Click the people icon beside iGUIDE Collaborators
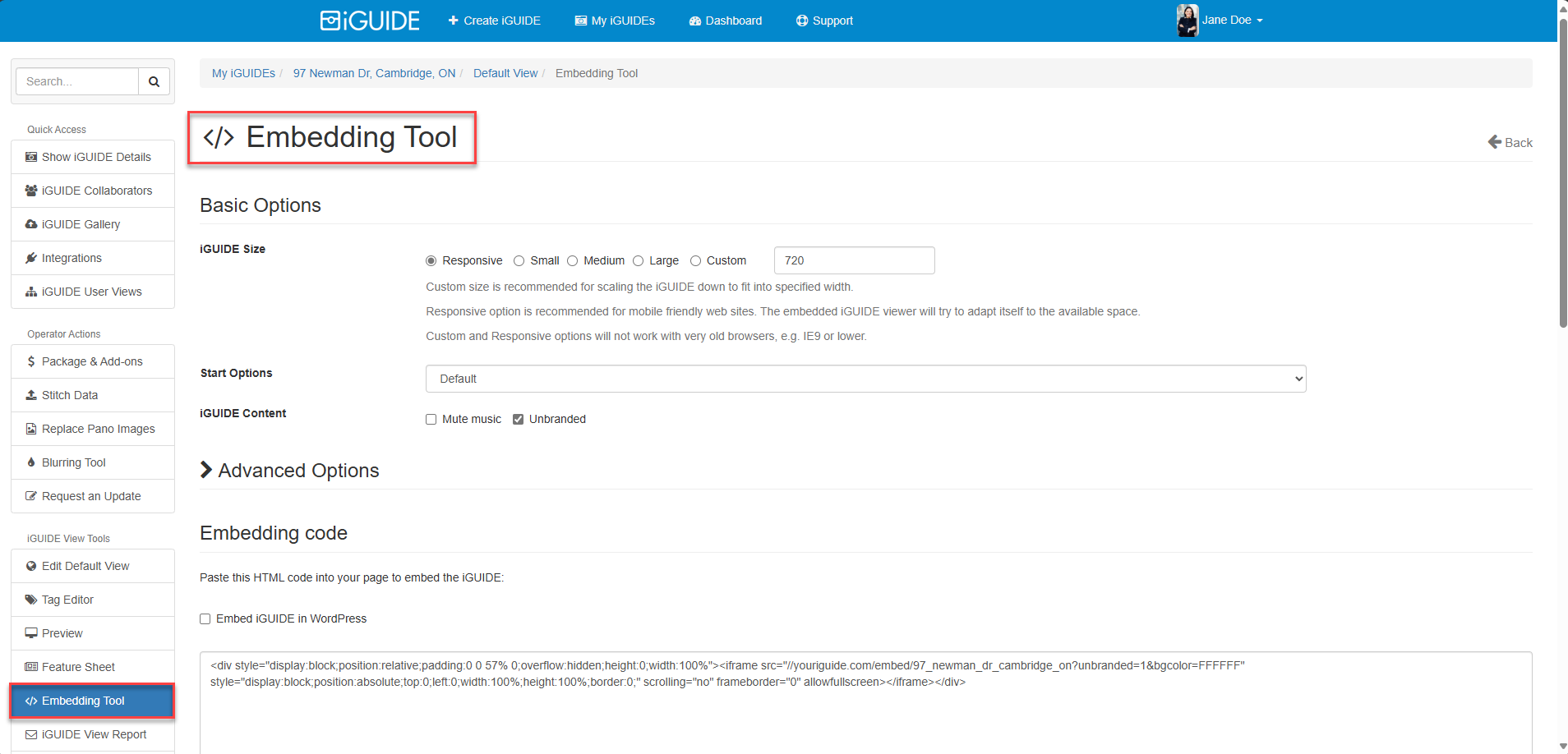This screenshot has height=754, width=1568. coord(31,191)
